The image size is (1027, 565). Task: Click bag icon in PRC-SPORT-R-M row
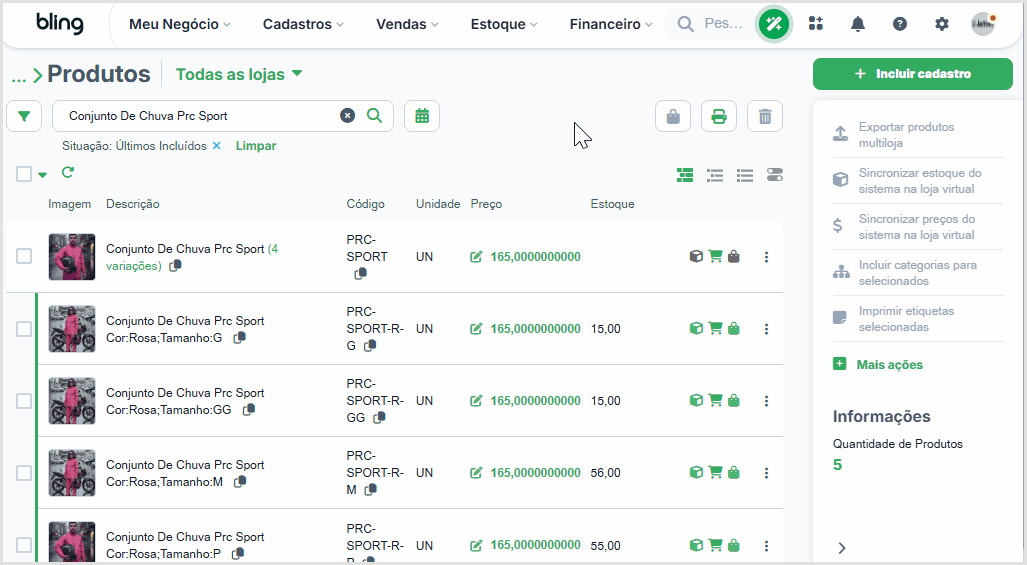click(x=734, y=473)
